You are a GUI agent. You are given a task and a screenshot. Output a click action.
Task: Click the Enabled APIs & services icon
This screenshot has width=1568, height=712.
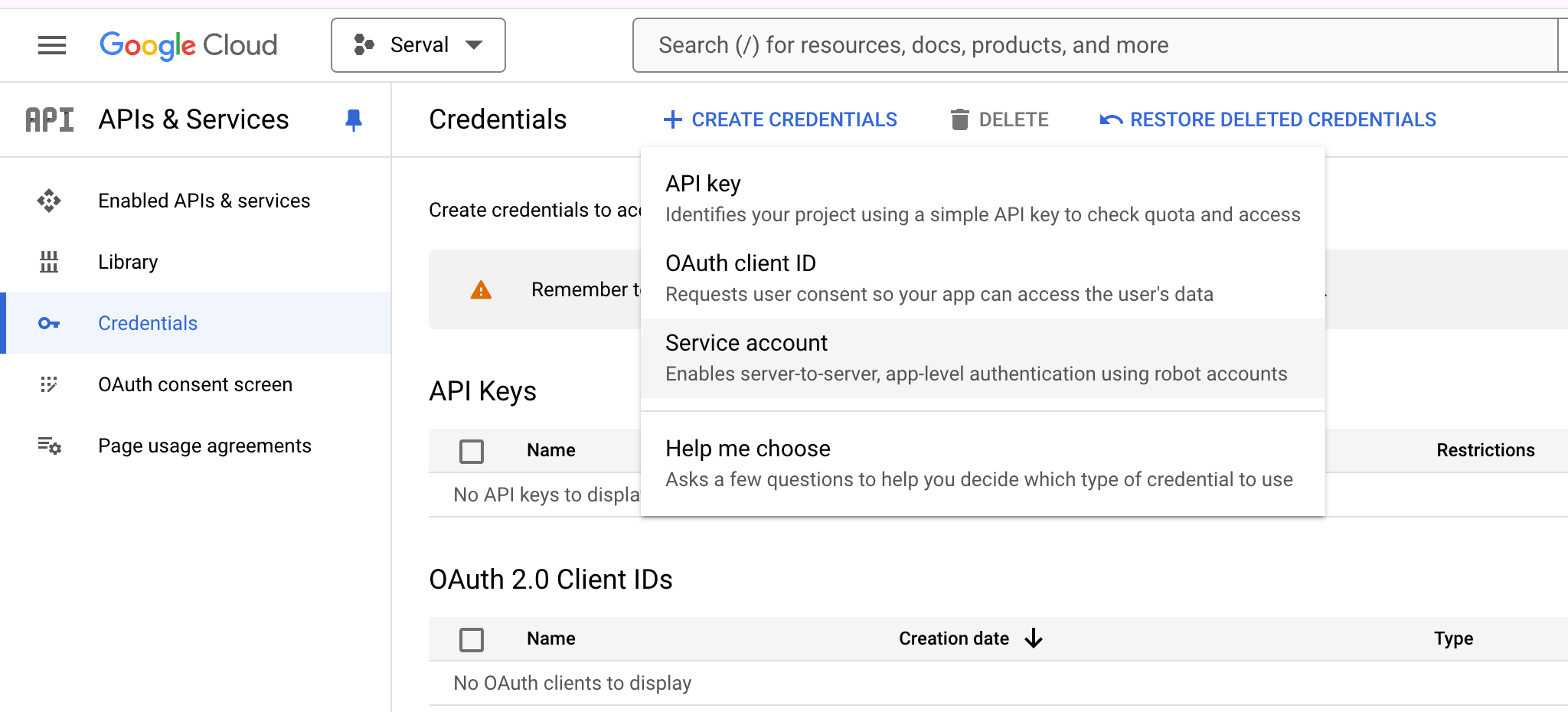tap(49, 201)
